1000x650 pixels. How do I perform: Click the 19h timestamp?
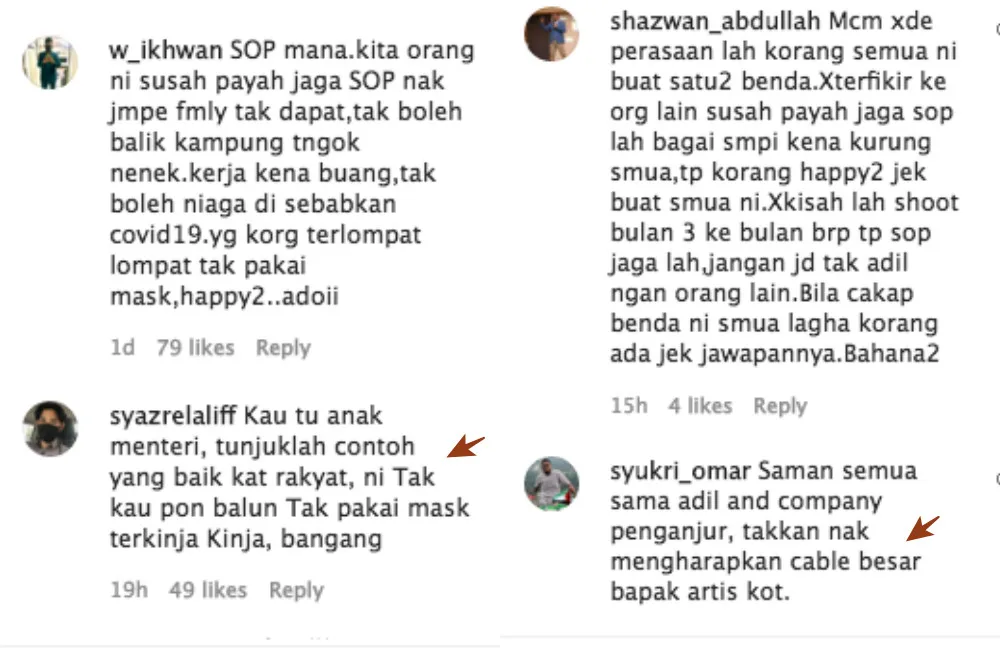coord(129,590)
